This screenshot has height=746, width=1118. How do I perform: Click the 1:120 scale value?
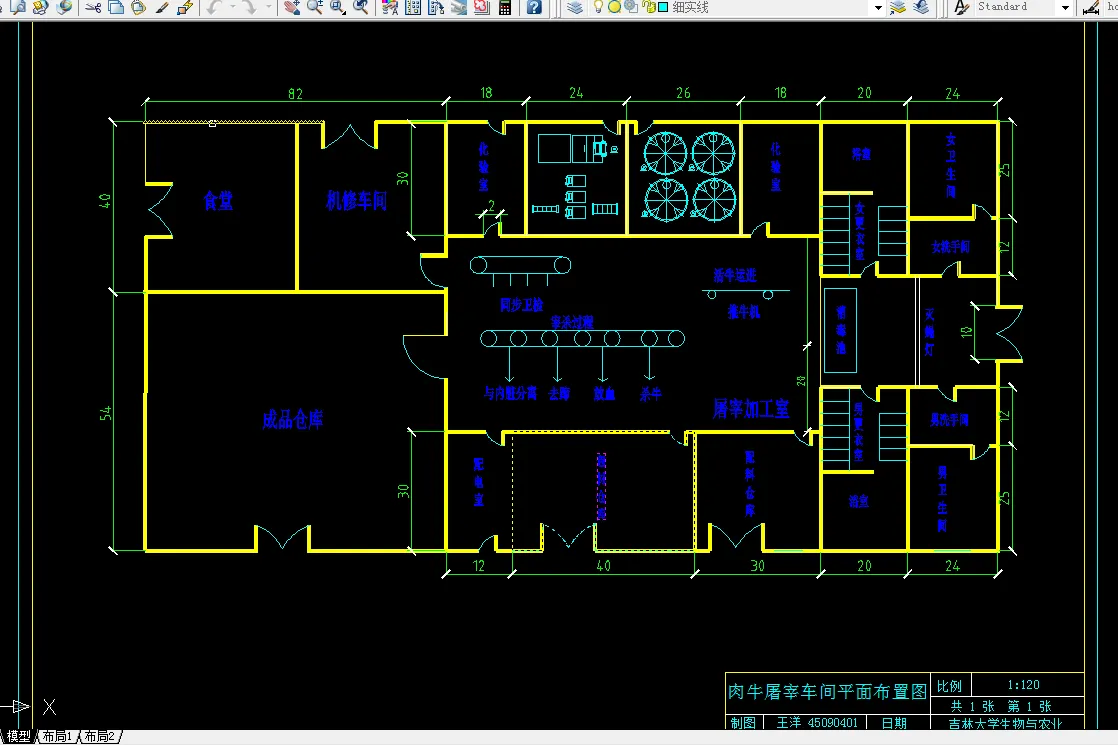tap(1023, 685)
